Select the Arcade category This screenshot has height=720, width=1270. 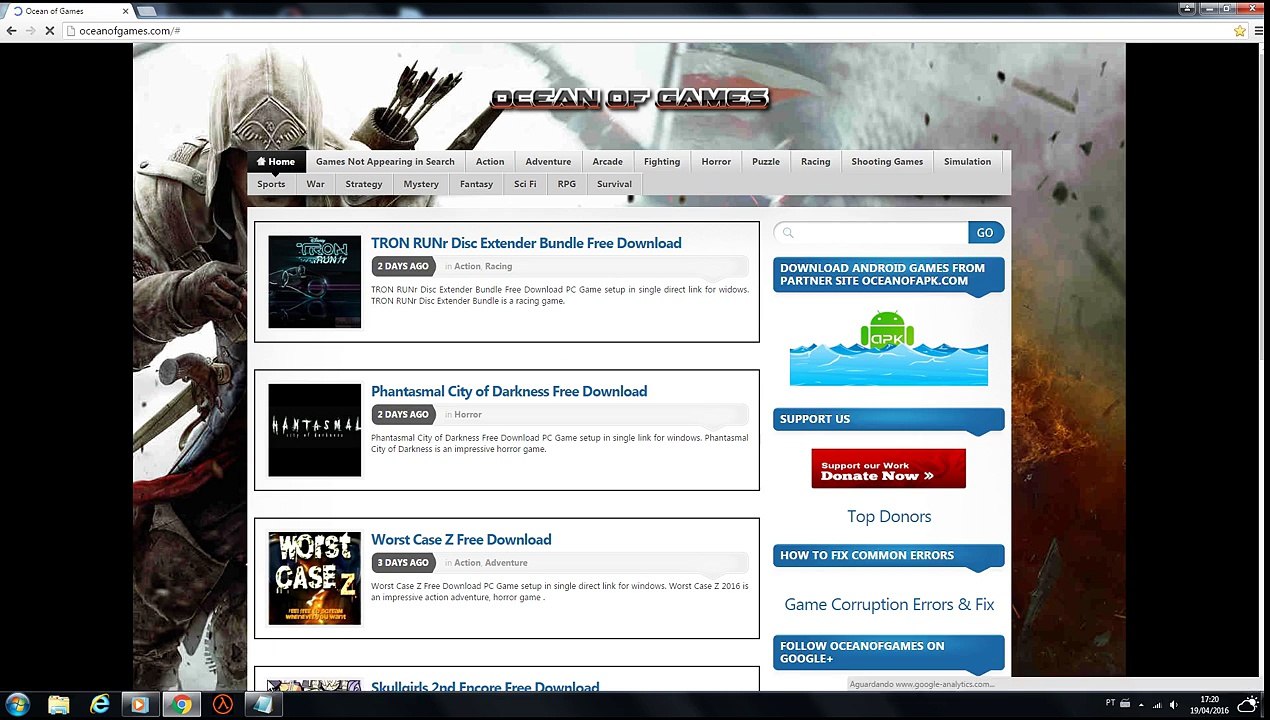pos(607,161)
